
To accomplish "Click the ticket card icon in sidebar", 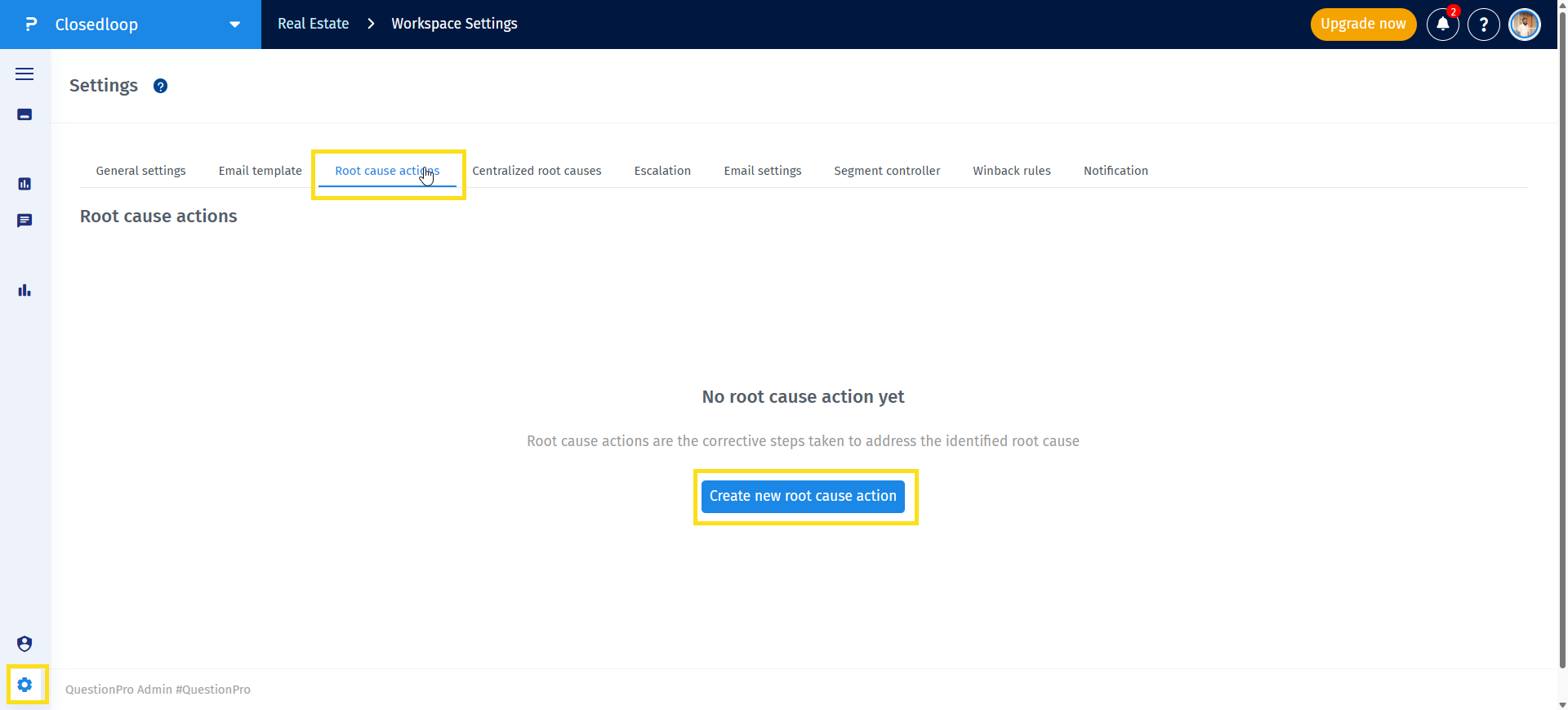I will 24,114.
